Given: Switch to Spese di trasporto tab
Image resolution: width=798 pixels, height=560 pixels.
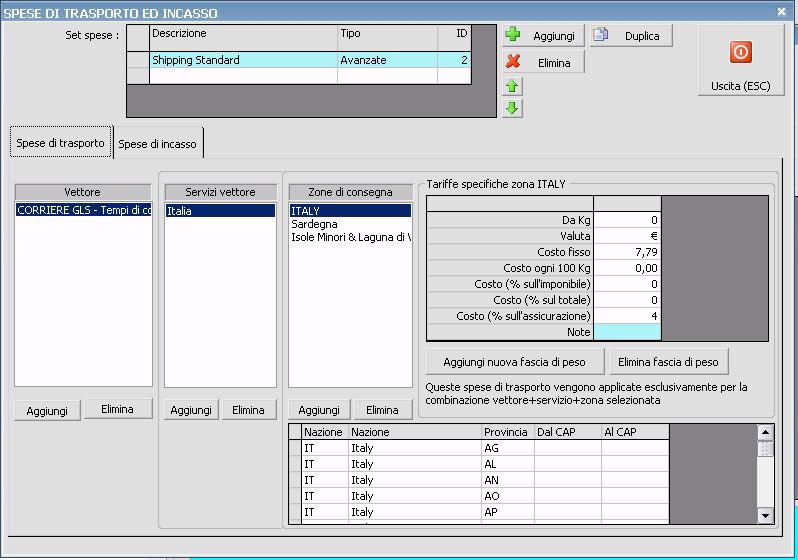Looking at the screenshot, I should pos(61,143).
